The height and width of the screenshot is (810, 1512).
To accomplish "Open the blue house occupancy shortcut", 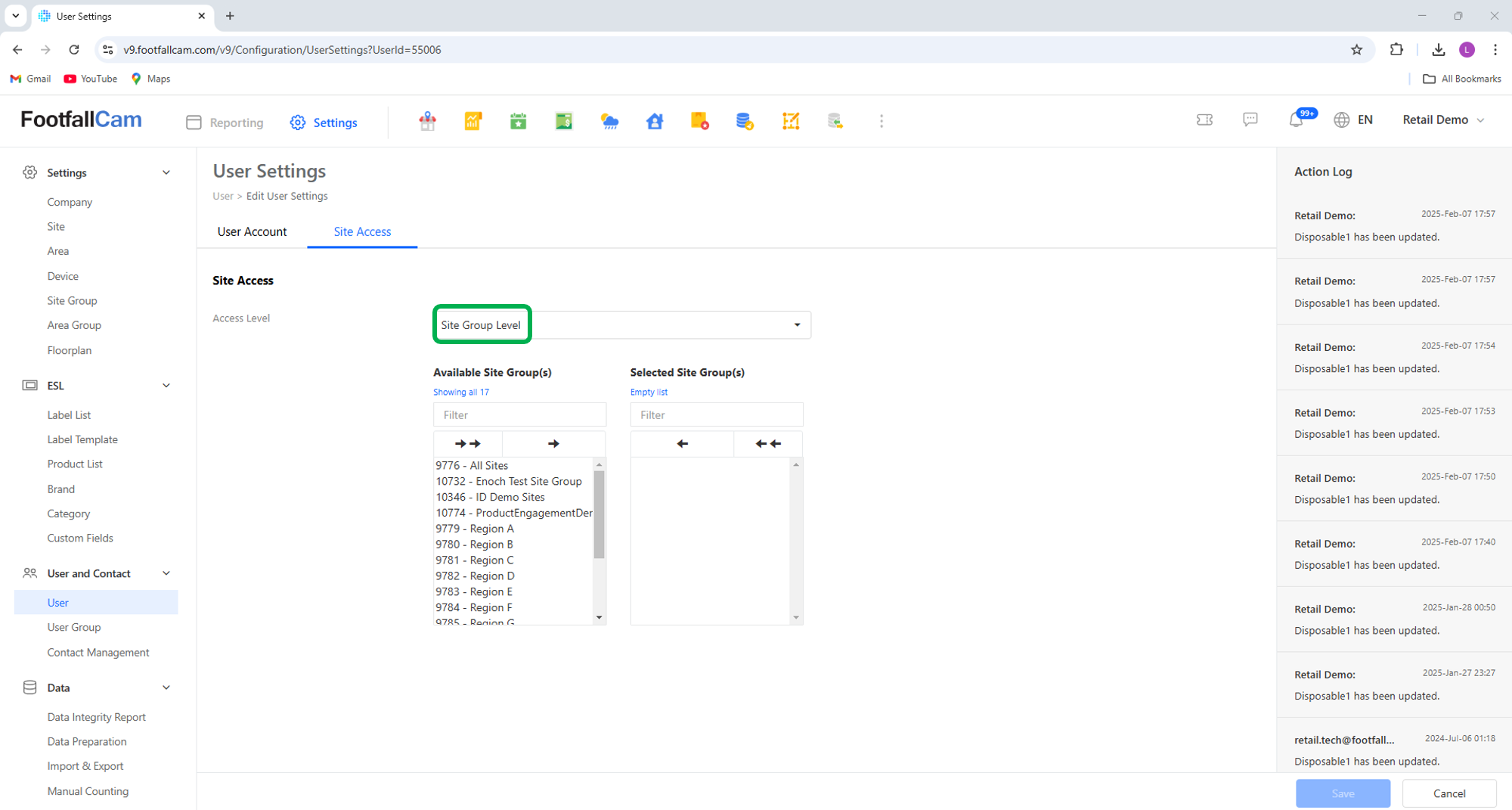I will coord(655,121).
